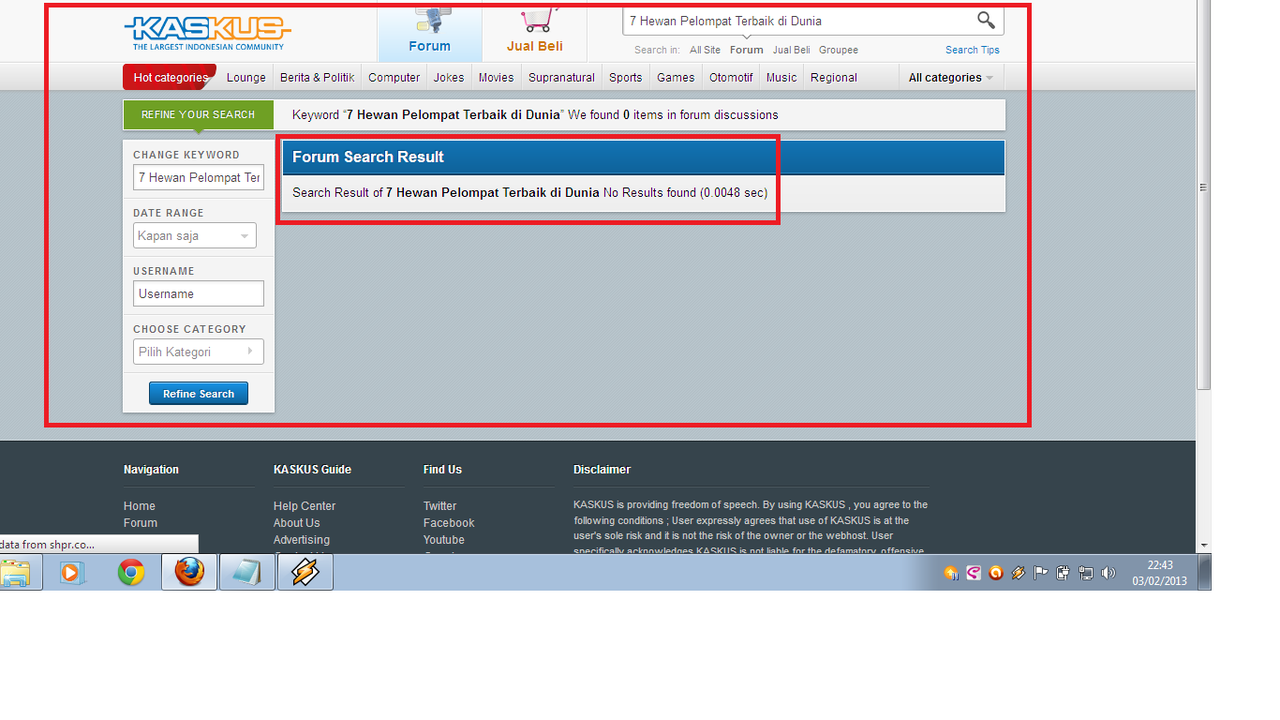This screenshot has height=720, width=1280.
Task: Click the volume speaker tray icon
Action: 1107,573
